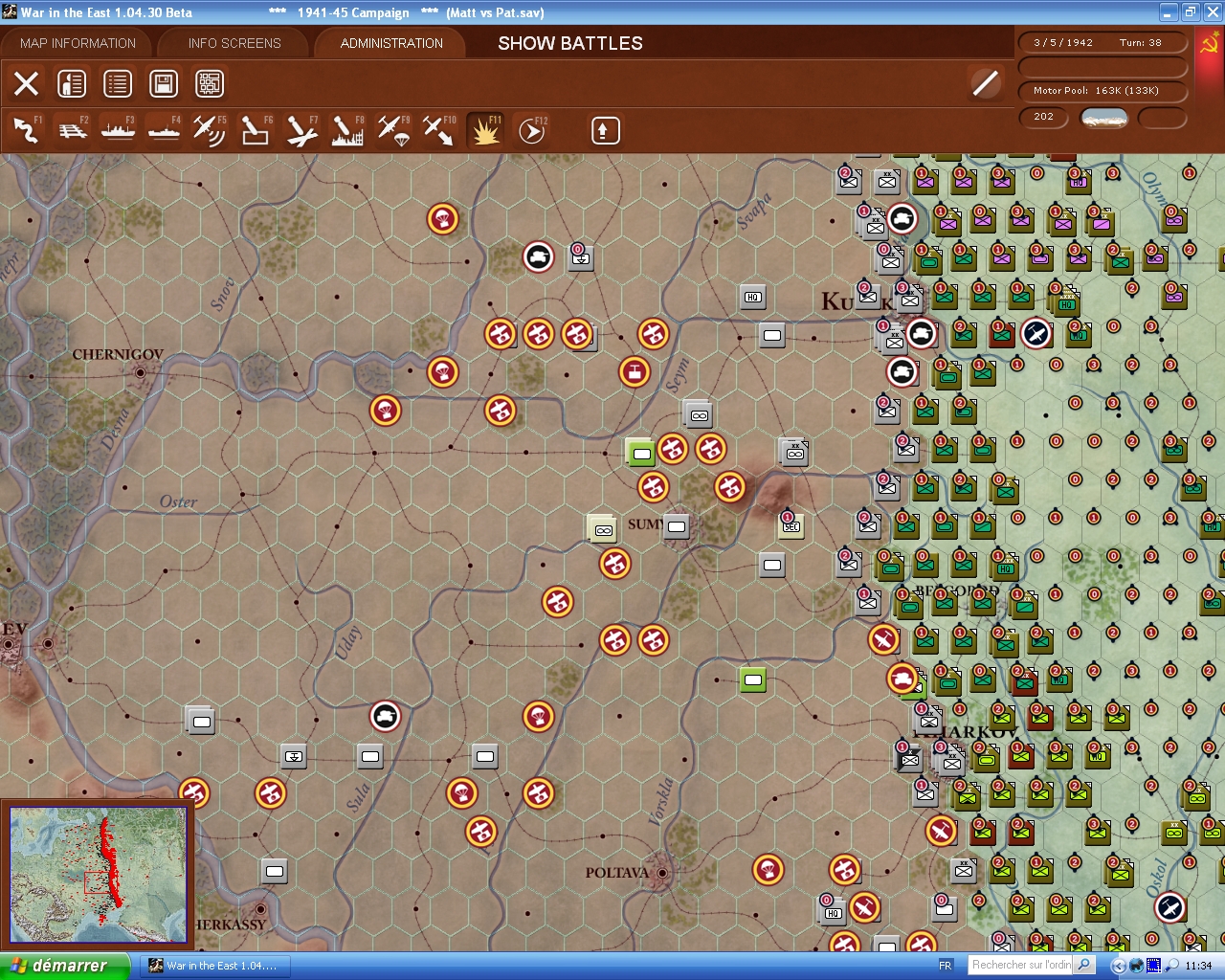Click the round diagonal-slash button
The height and width of the screenshot is (980, 1225).
click(x=985, y=84)
